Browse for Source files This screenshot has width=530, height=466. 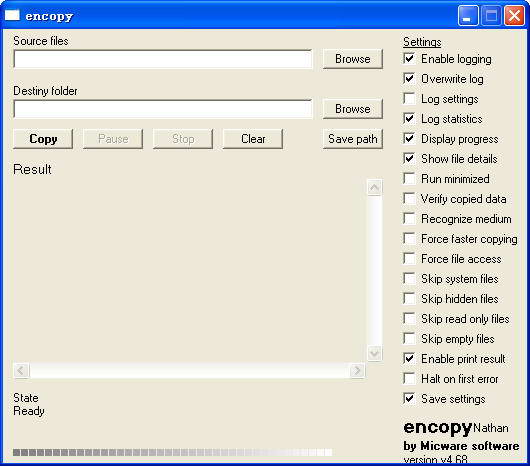353,59
